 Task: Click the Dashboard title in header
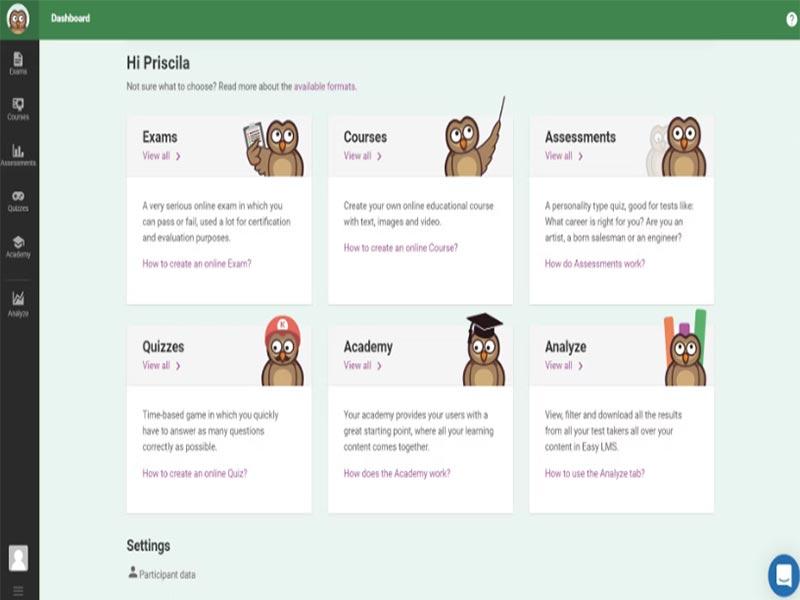pos(70,18)
